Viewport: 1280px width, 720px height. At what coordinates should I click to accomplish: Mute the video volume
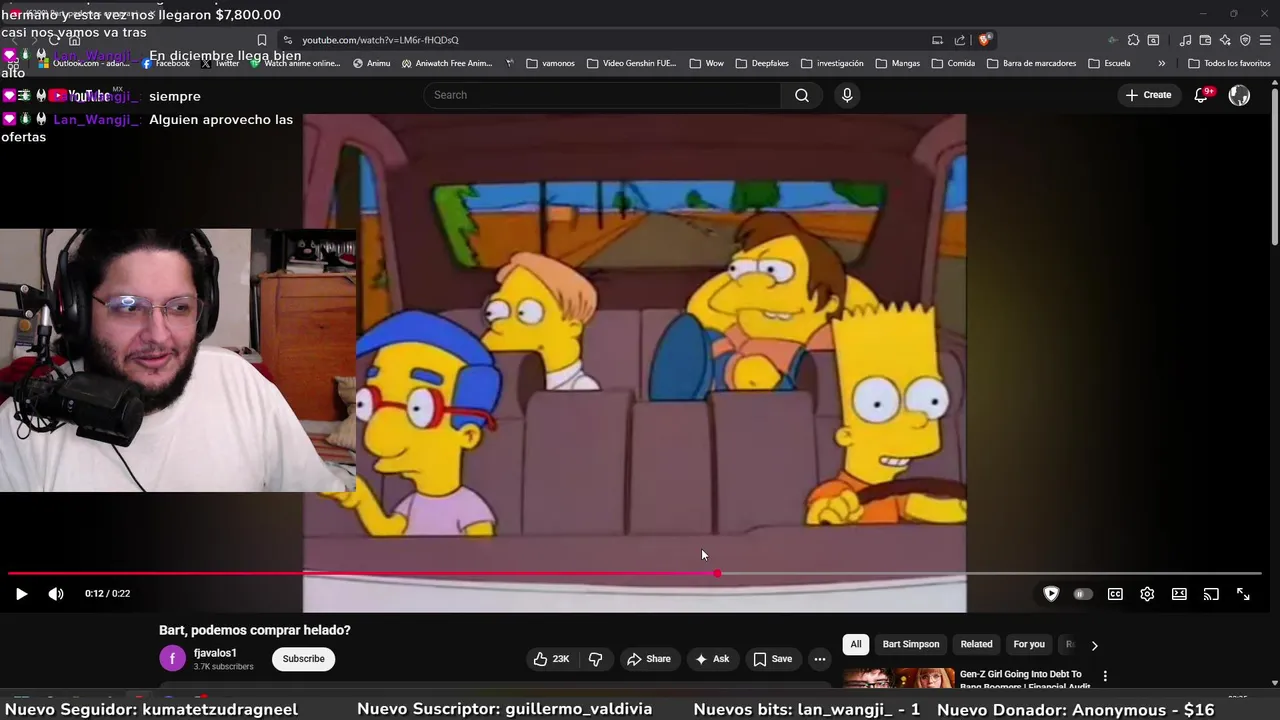56,594
